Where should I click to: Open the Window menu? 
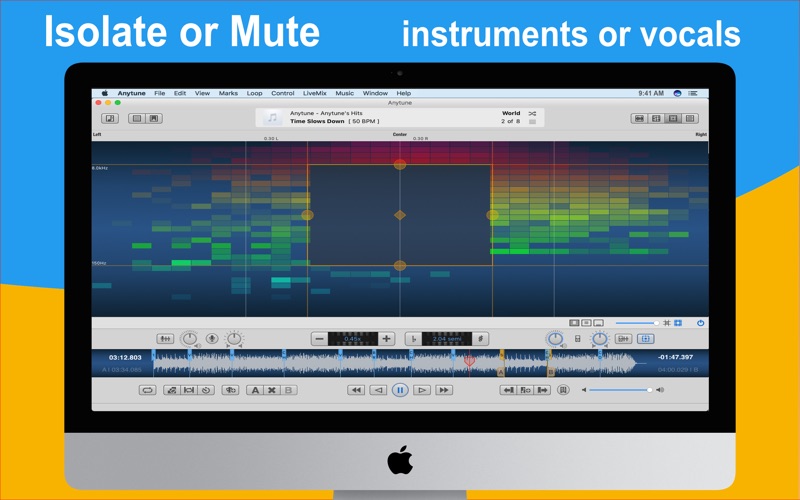[376, 93]
